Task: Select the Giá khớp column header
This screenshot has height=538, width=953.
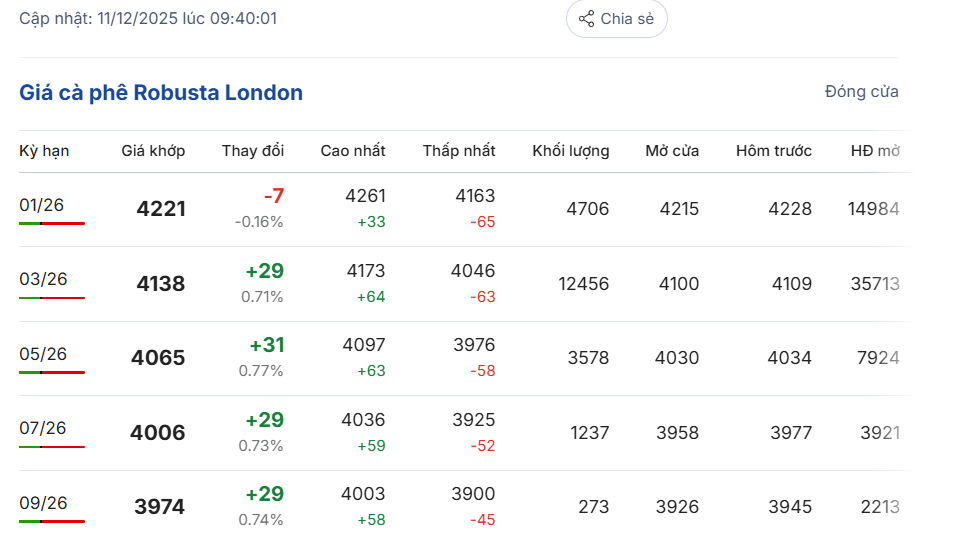Action: (153, 151)
